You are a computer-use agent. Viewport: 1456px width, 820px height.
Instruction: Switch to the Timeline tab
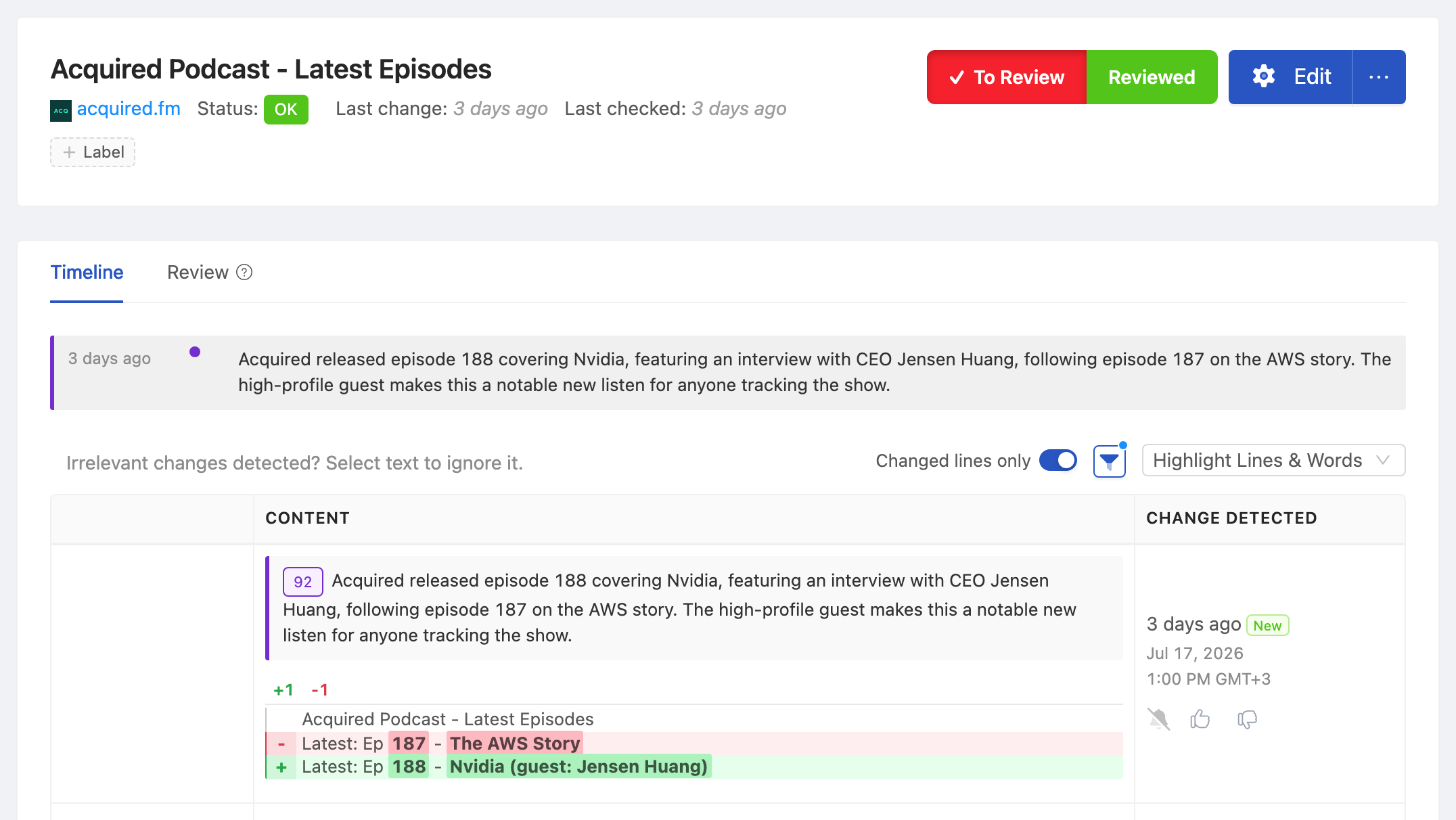click(87, 272)
